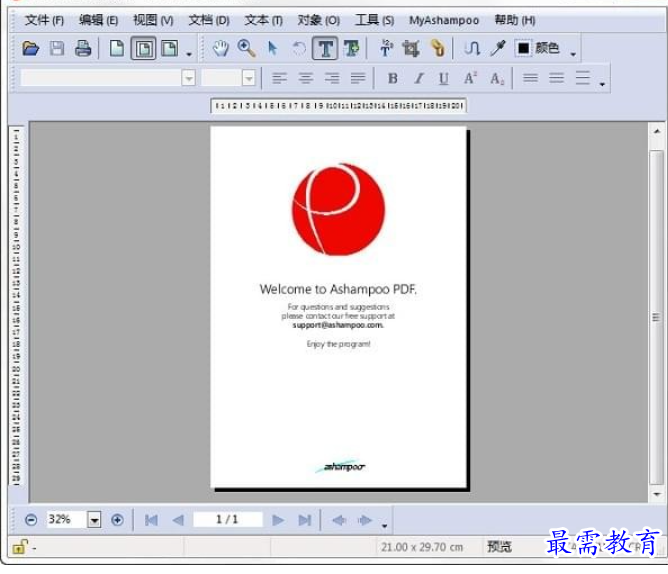668x574 pixels.
Task: Click the padlock security icon in status bar
Action: pos(20,547)
